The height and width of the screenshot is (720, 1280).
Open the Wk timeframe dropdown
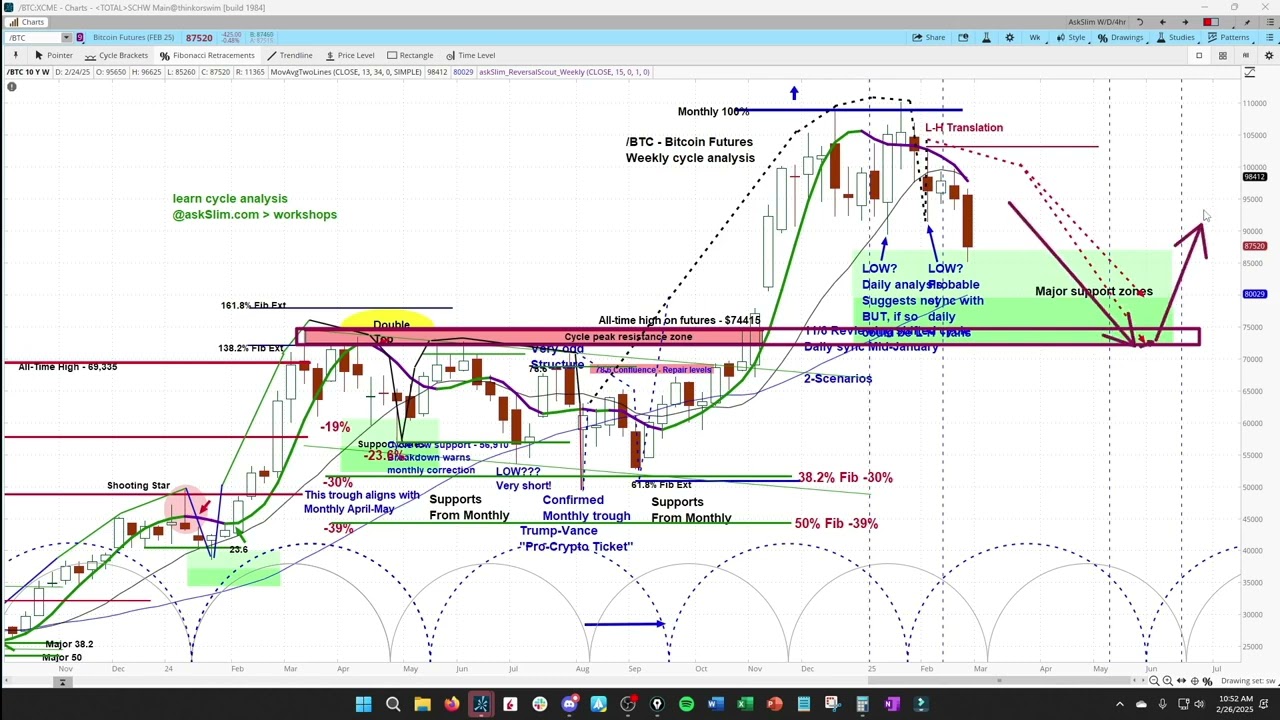coord(1035,38)
